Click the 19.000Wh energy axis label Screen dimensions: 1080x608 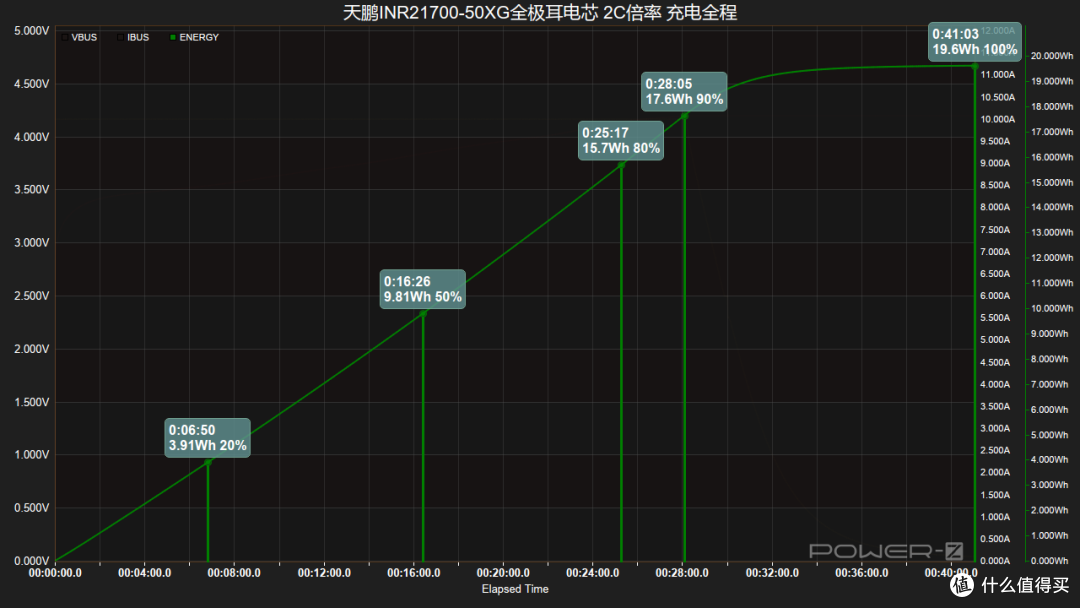[x=1052, y=81]
